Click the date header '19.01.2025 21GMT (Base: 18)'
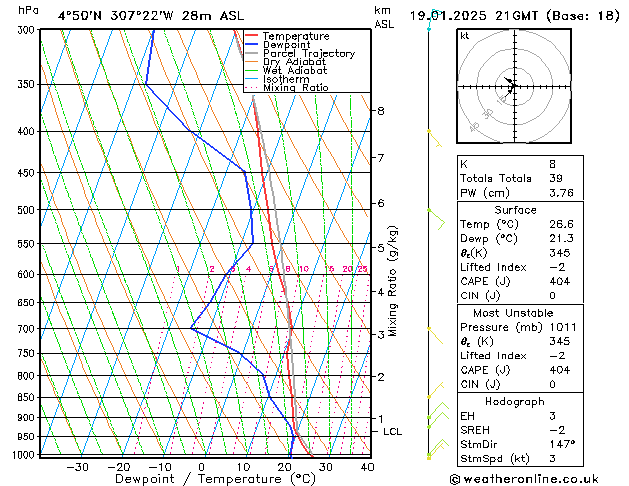 coord(515,16)
